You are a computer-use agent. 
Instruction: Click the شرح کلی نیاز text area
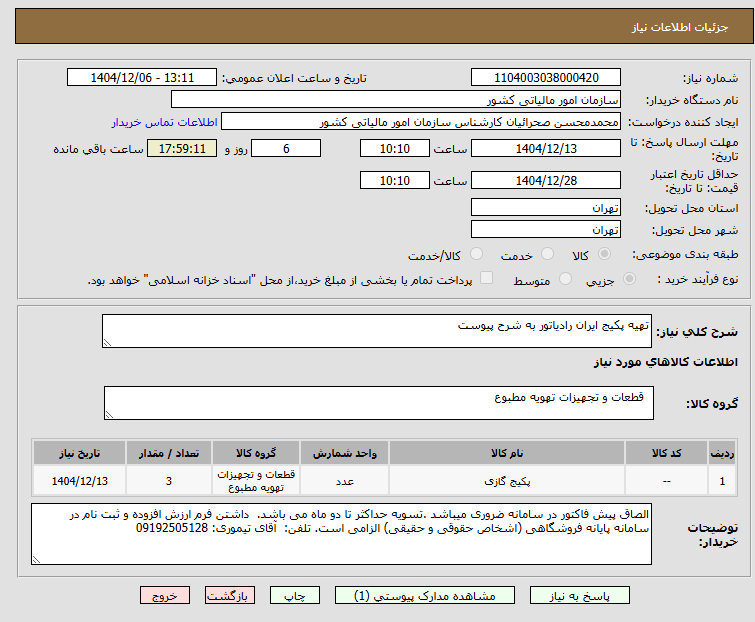tap(377, 331)
